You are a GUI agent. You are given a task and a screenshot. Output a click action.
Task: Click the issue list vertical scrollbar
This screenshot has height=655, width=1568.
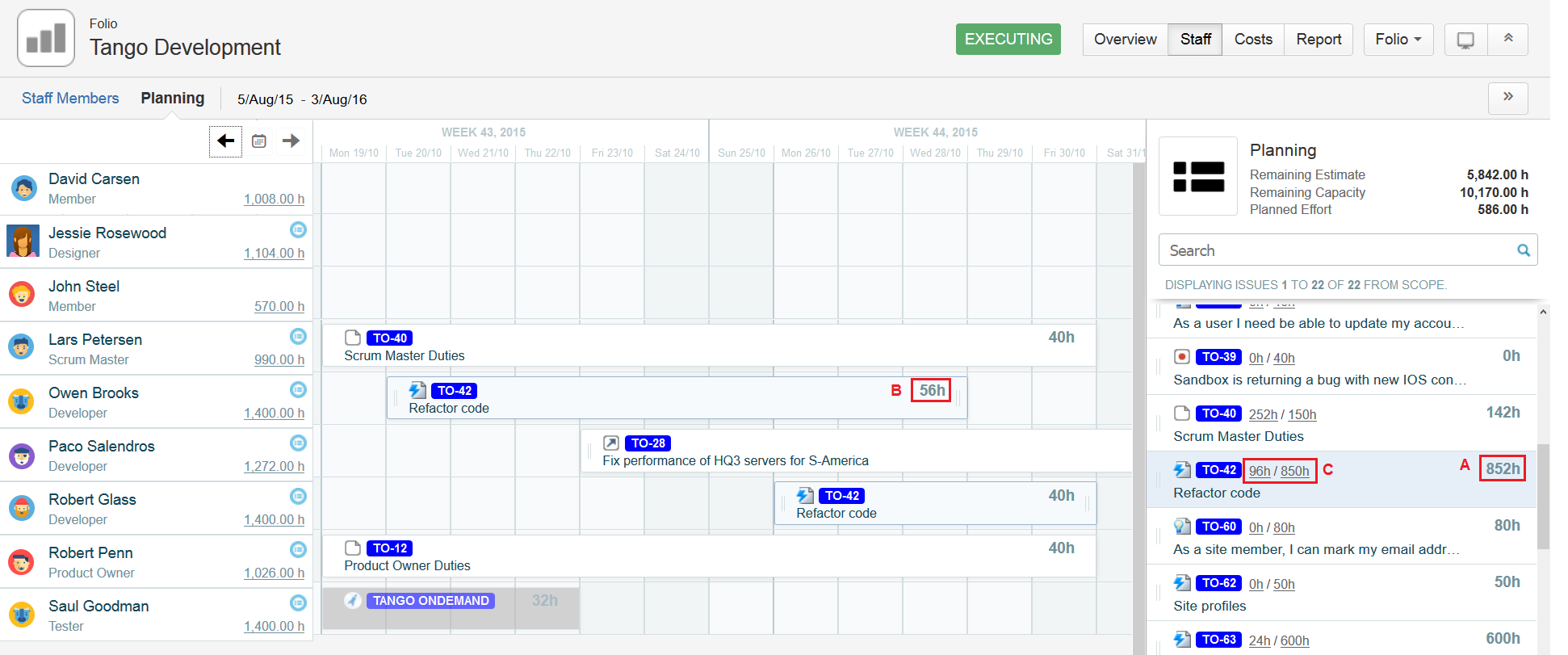tap(1543, 496)
